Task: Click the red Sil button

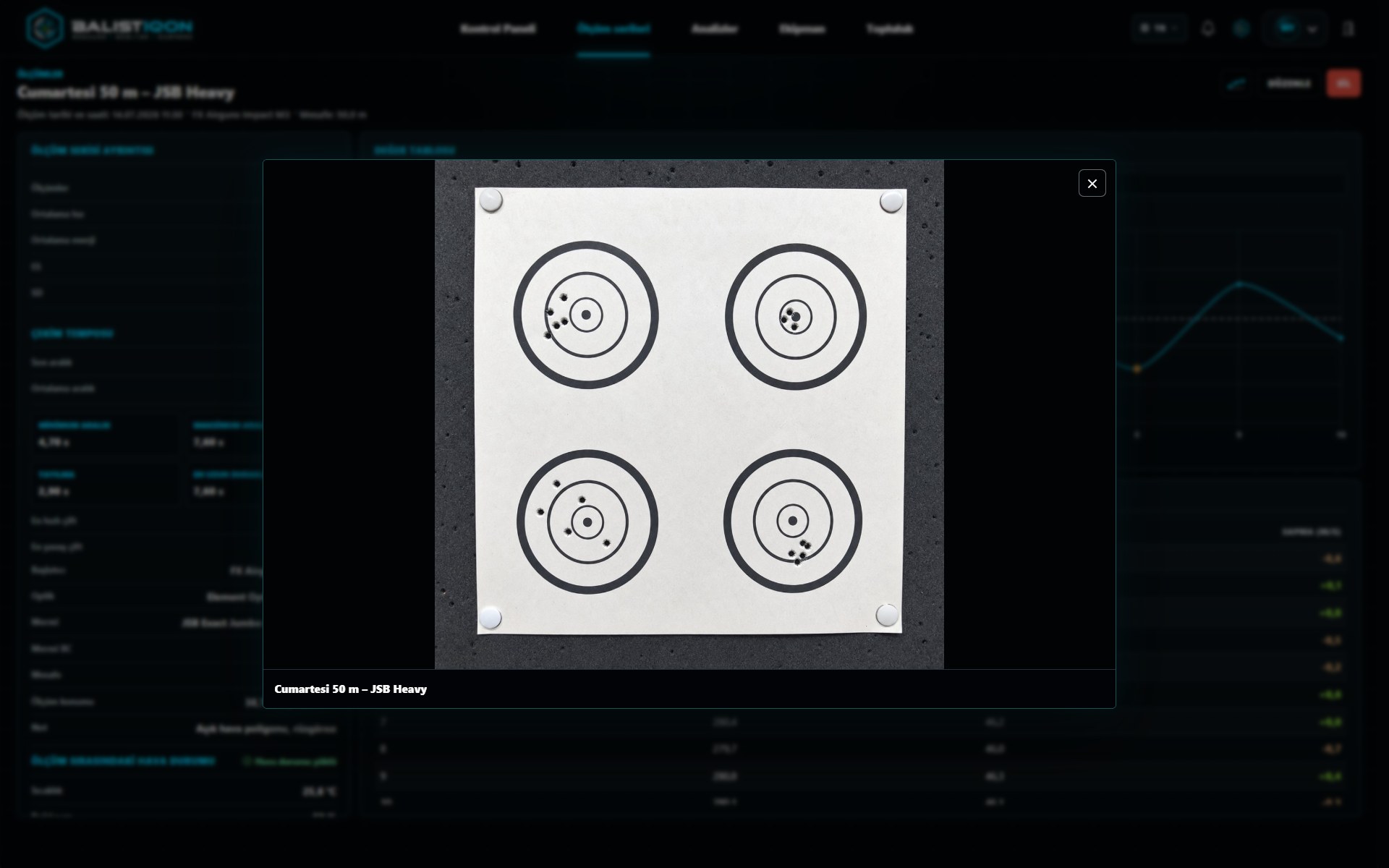Action: (x=1343, y=84)
